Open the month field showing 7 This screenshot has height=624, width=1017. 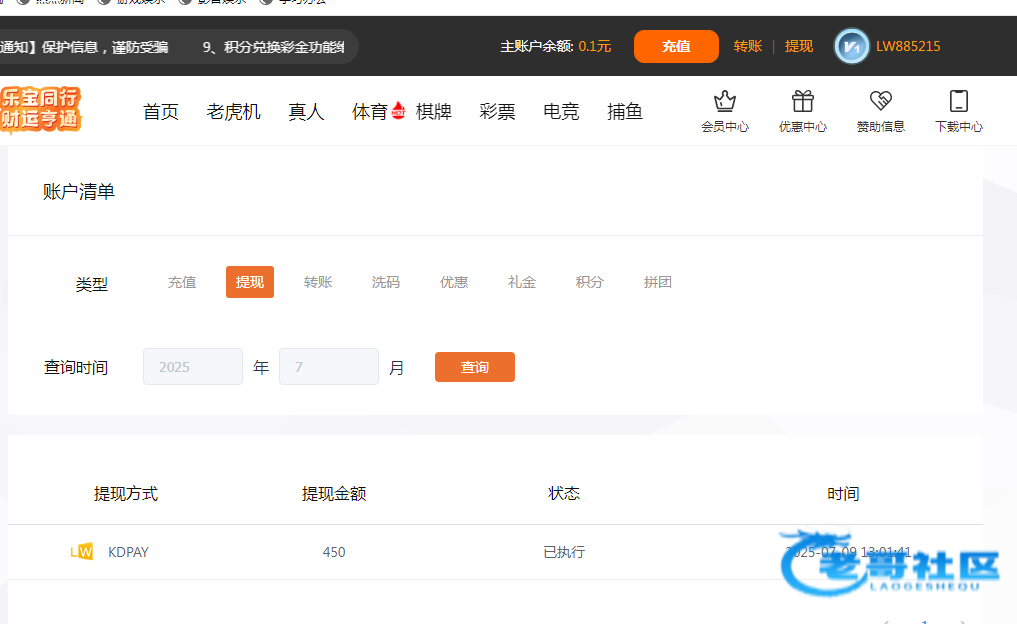pos(328,367)
